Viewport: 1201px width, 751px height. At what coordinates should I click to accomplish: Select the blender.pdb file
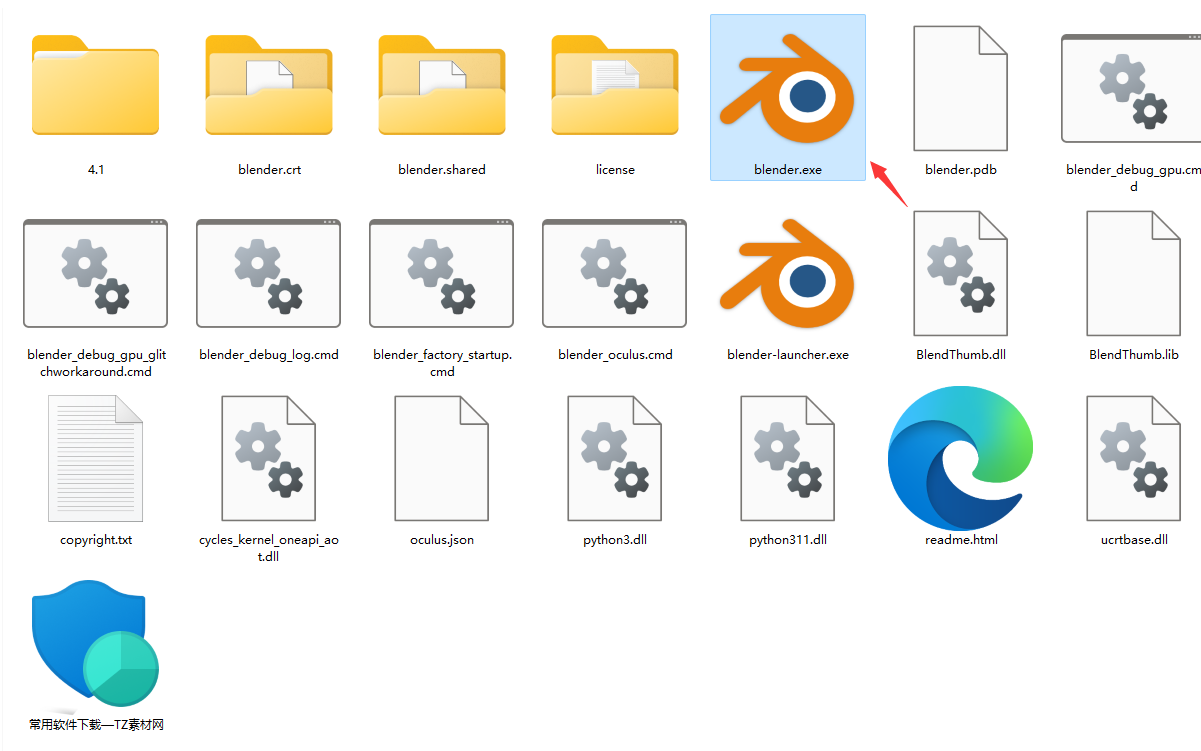click(x=960, y=90)
